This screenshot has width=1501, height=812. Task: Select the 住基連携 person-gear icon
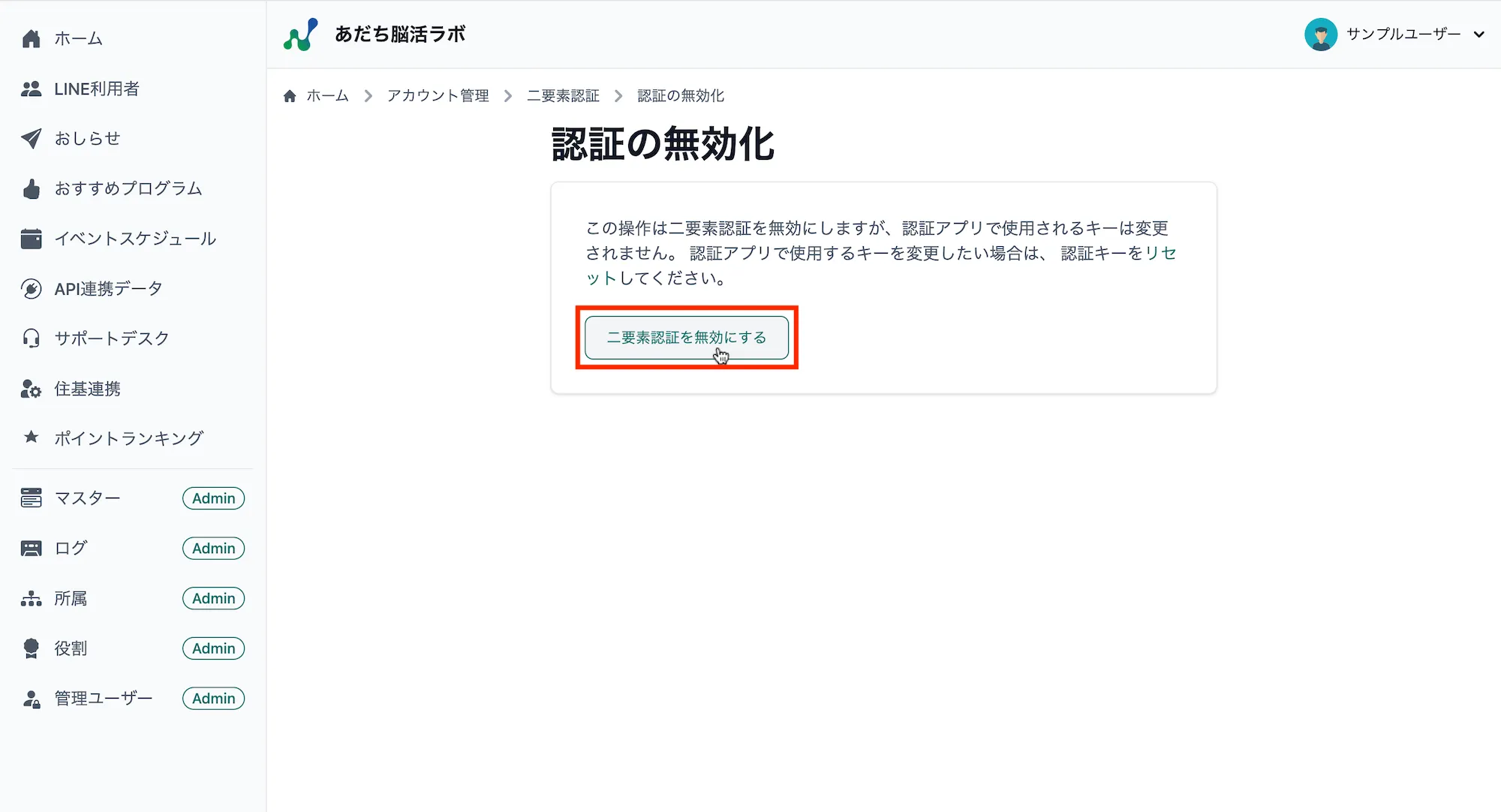click(x=31, y=389)
